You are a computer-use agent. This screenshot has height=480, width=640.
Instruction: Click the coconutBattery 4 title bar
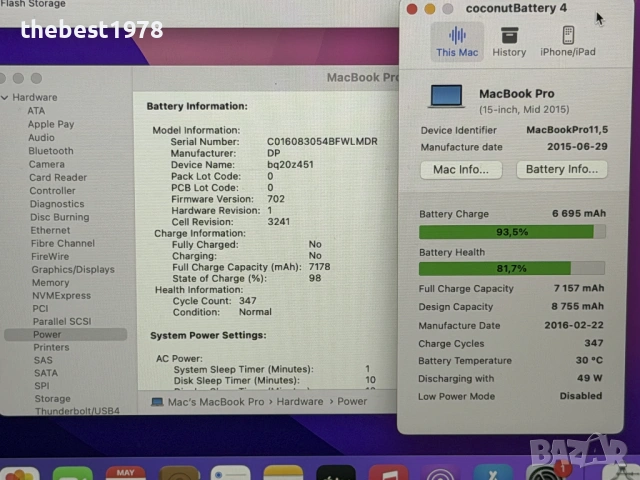pos(516,8)
